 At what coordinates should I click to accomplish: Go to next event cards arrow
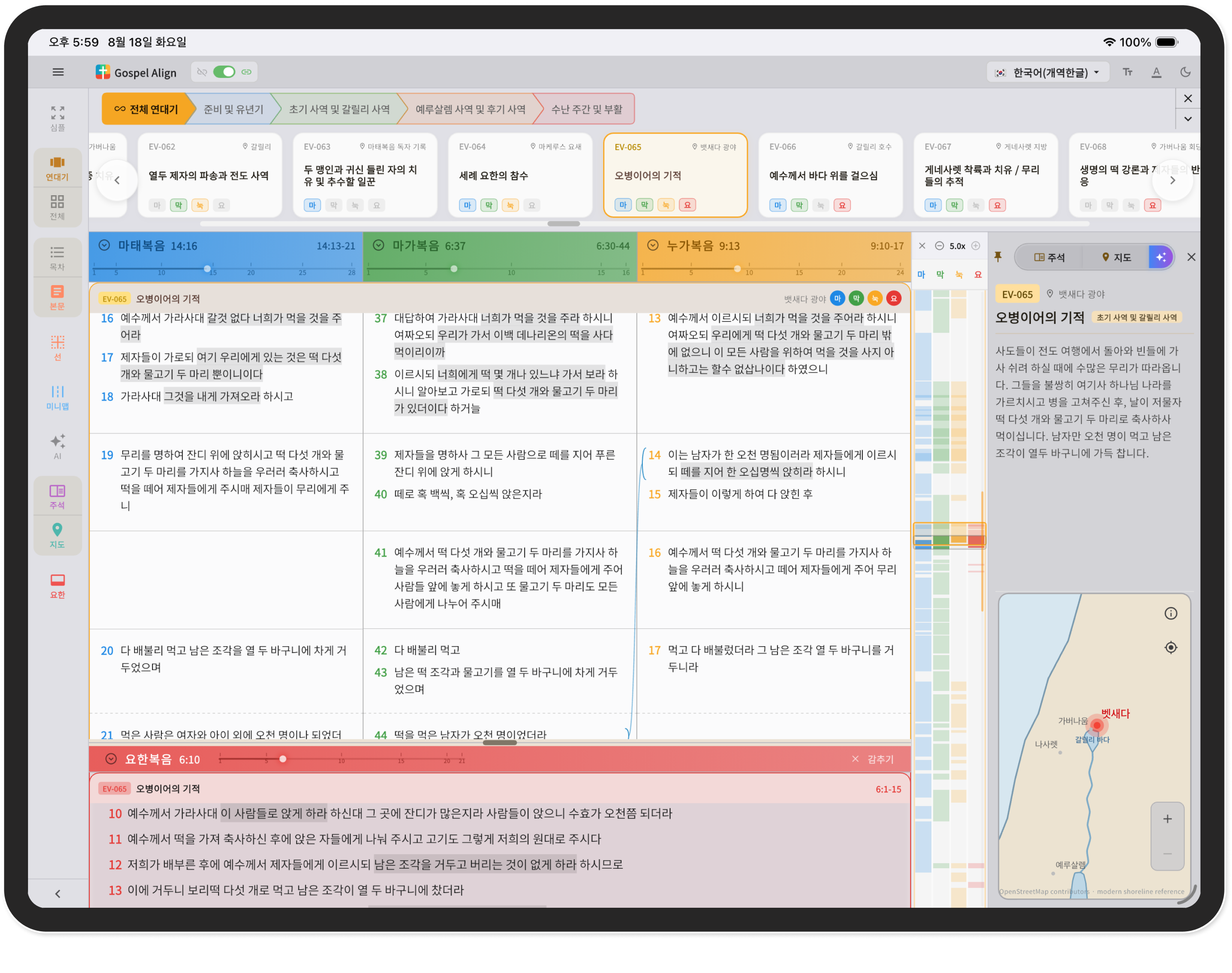click(x=1172, y=180)
